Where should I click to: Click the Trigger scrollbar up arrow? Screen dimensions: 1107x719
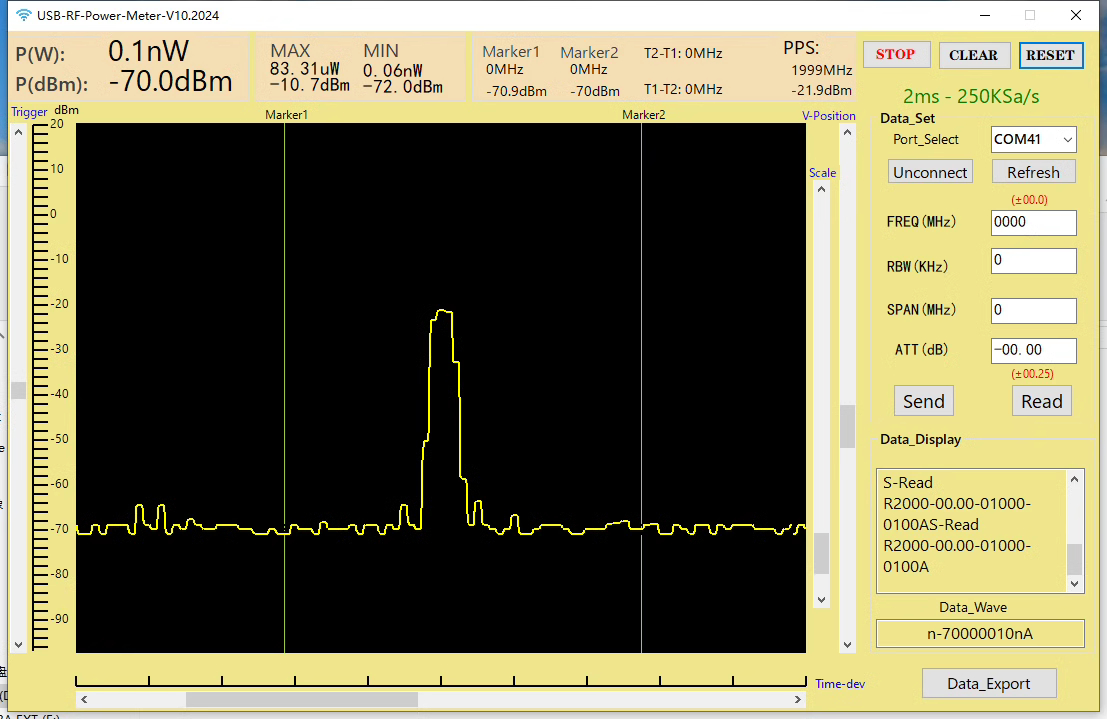coord(18,132)
